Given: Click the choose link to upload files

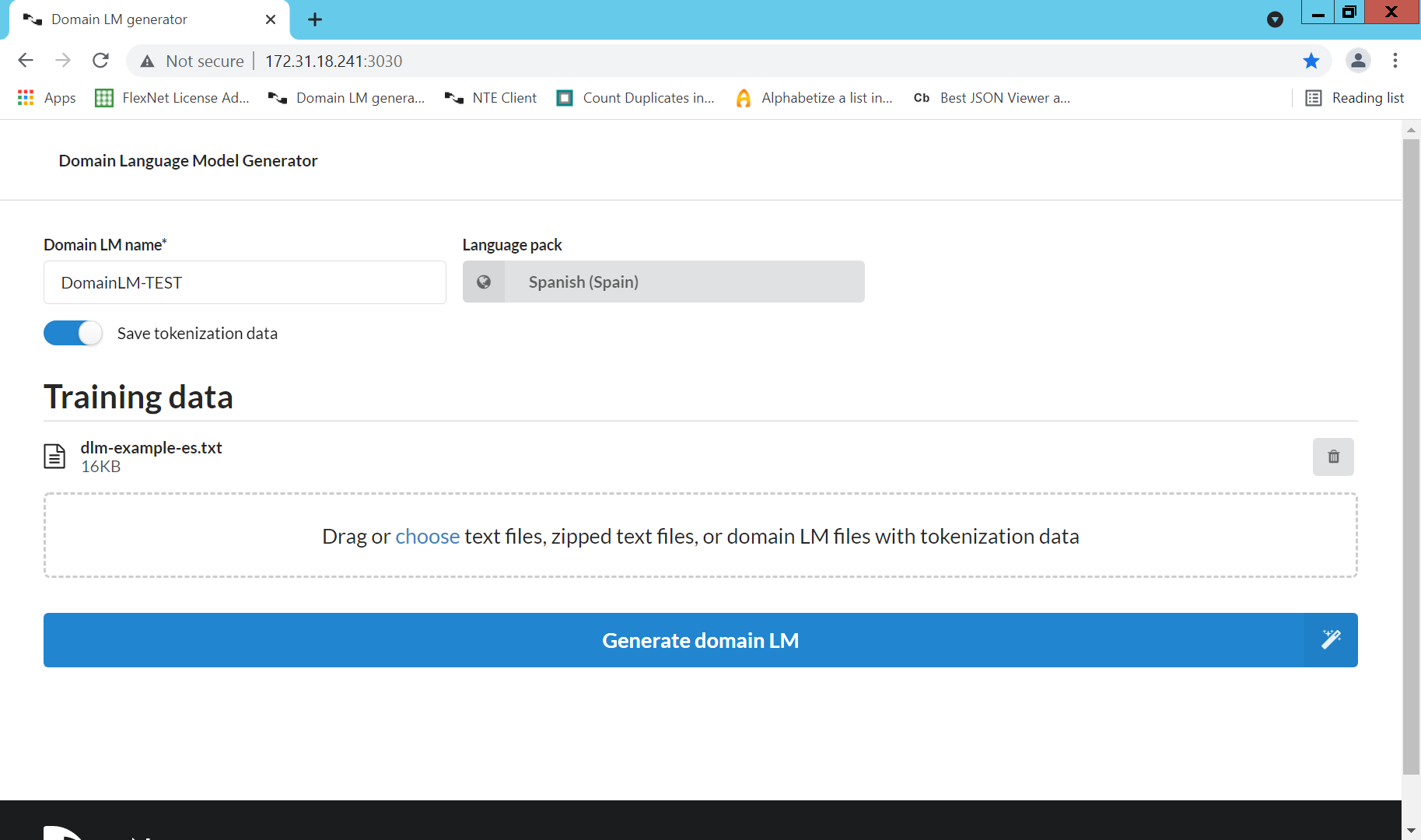Looking at the screenshot, I should point(427,537).
